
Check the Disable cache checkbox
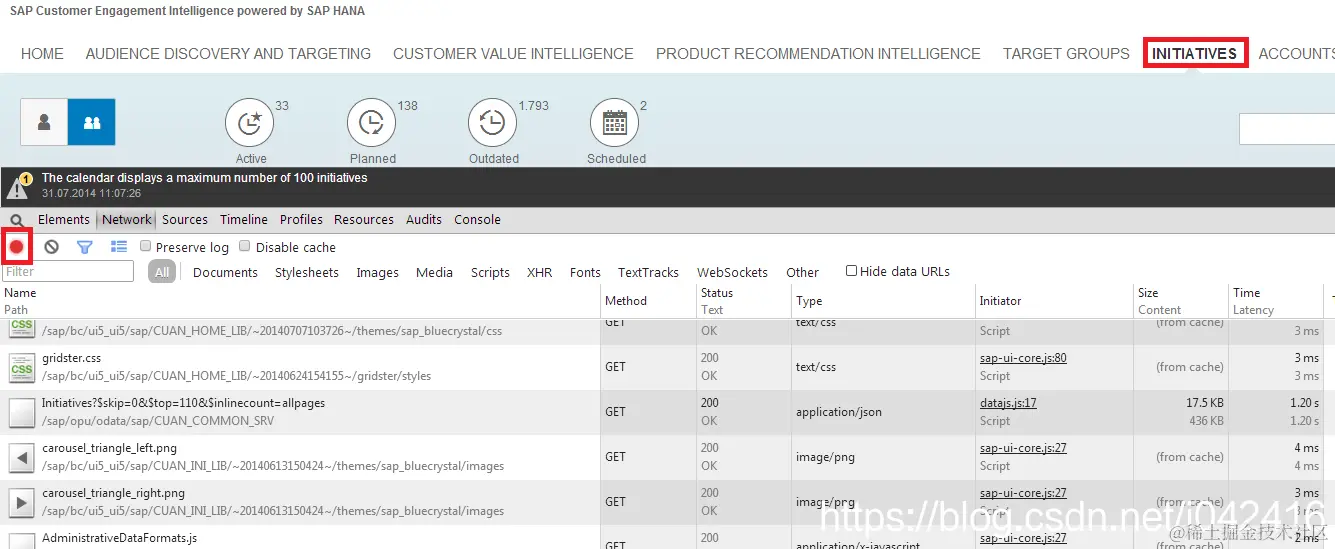(245, 246)
